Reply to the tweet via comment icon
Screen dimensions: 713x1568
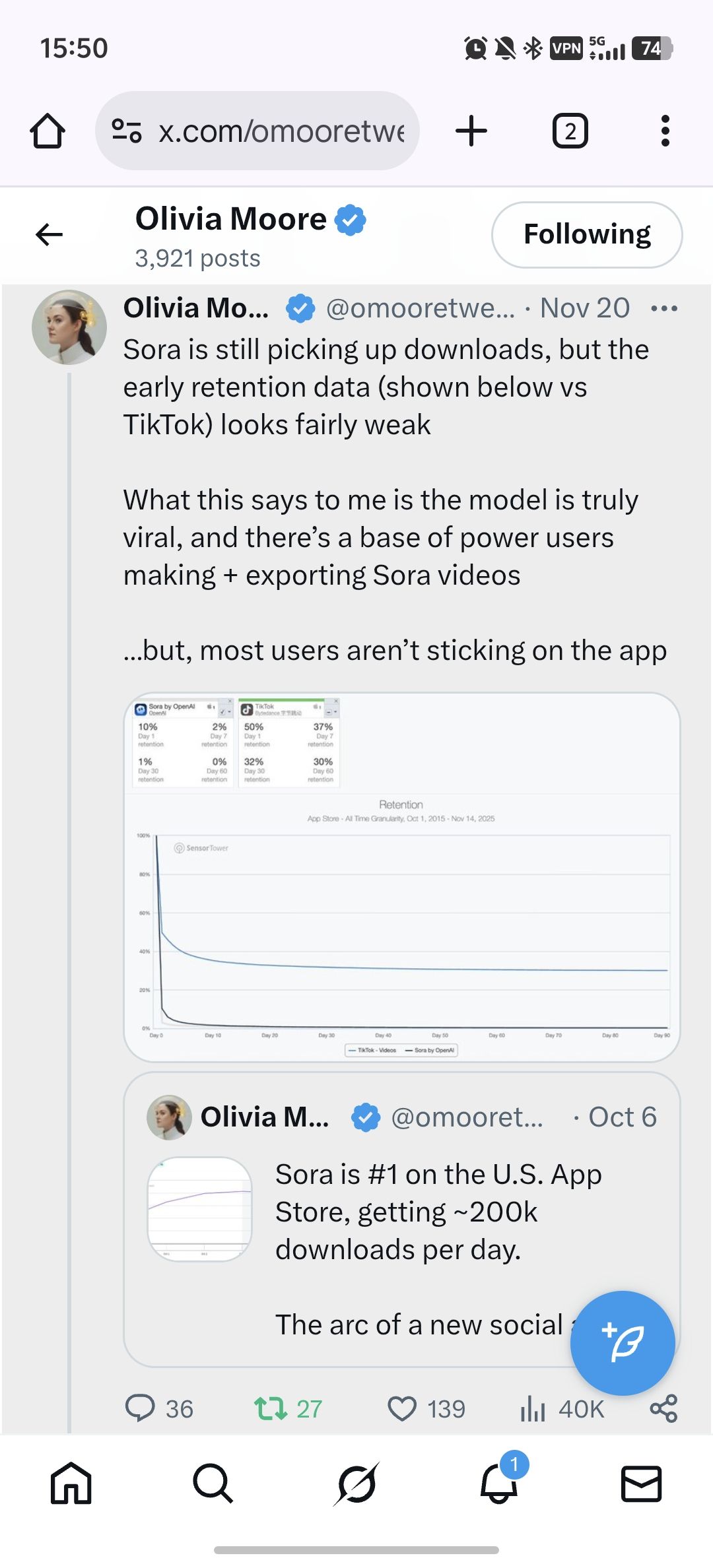tap(140, 1408)
